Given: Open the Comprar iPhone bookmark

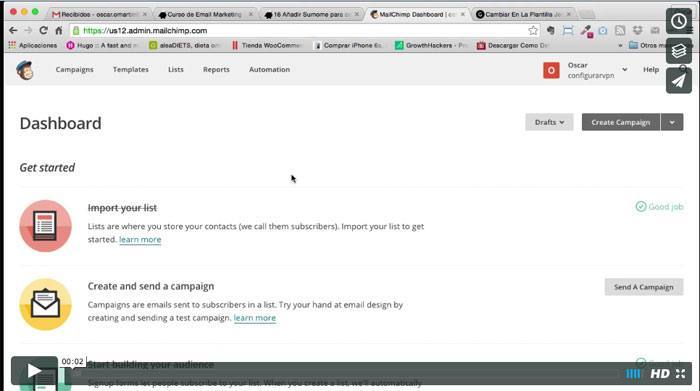Looking at the screenshot, I should tap(348, 45).
